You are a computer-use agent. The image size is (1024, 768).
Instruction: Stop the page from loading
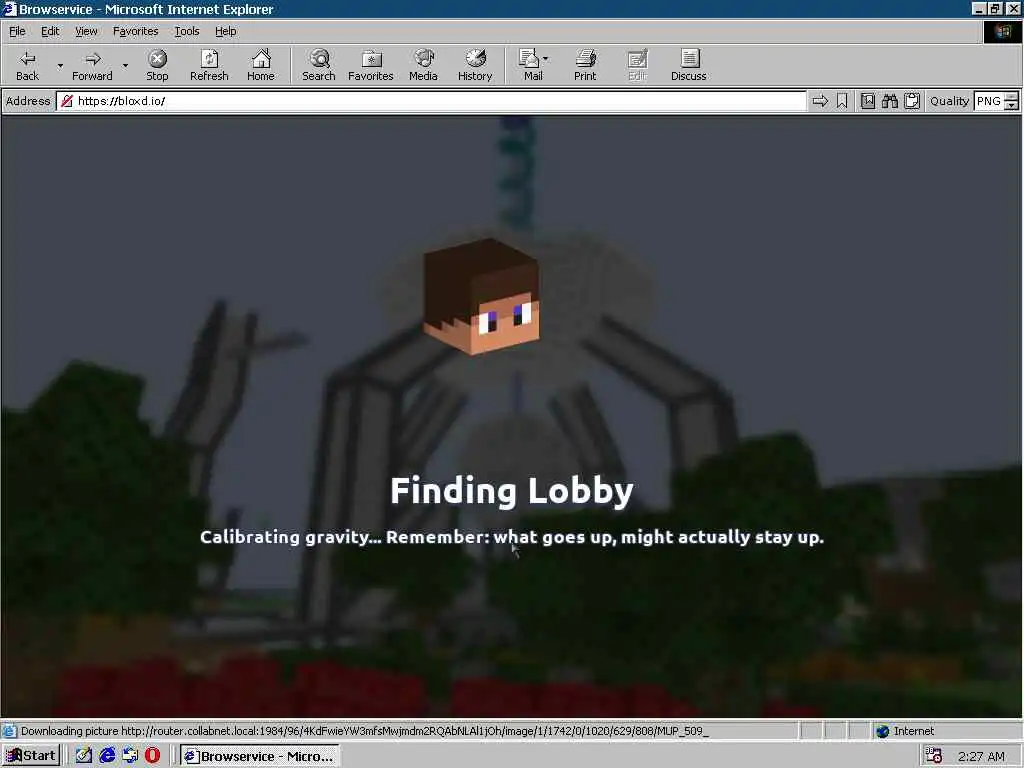tap(157, 65)
